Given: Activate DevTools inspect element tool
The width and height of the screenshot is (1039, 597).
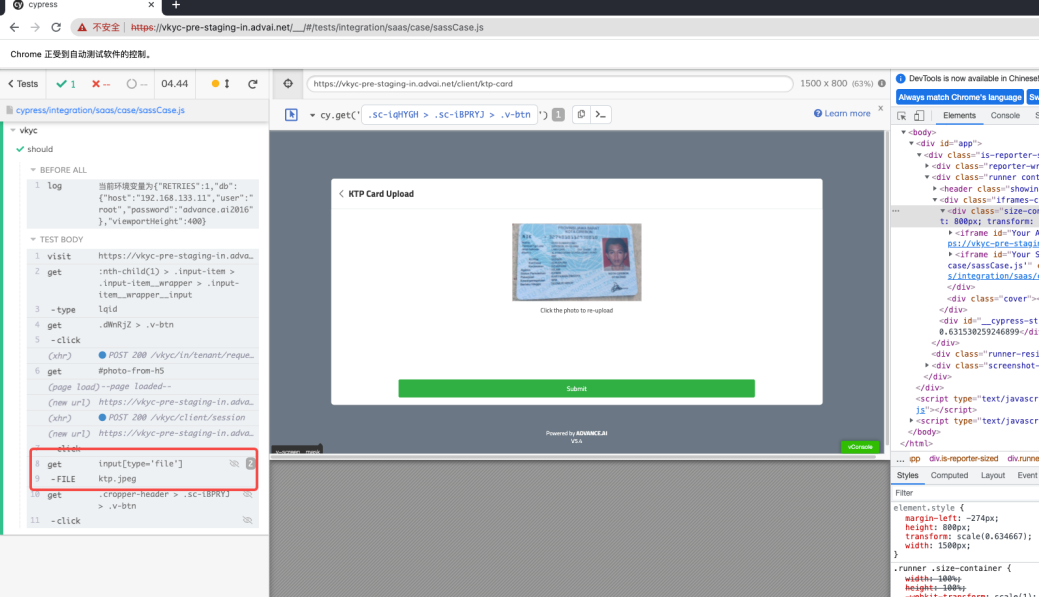Looking at the screenshot, I should (902, 116).
